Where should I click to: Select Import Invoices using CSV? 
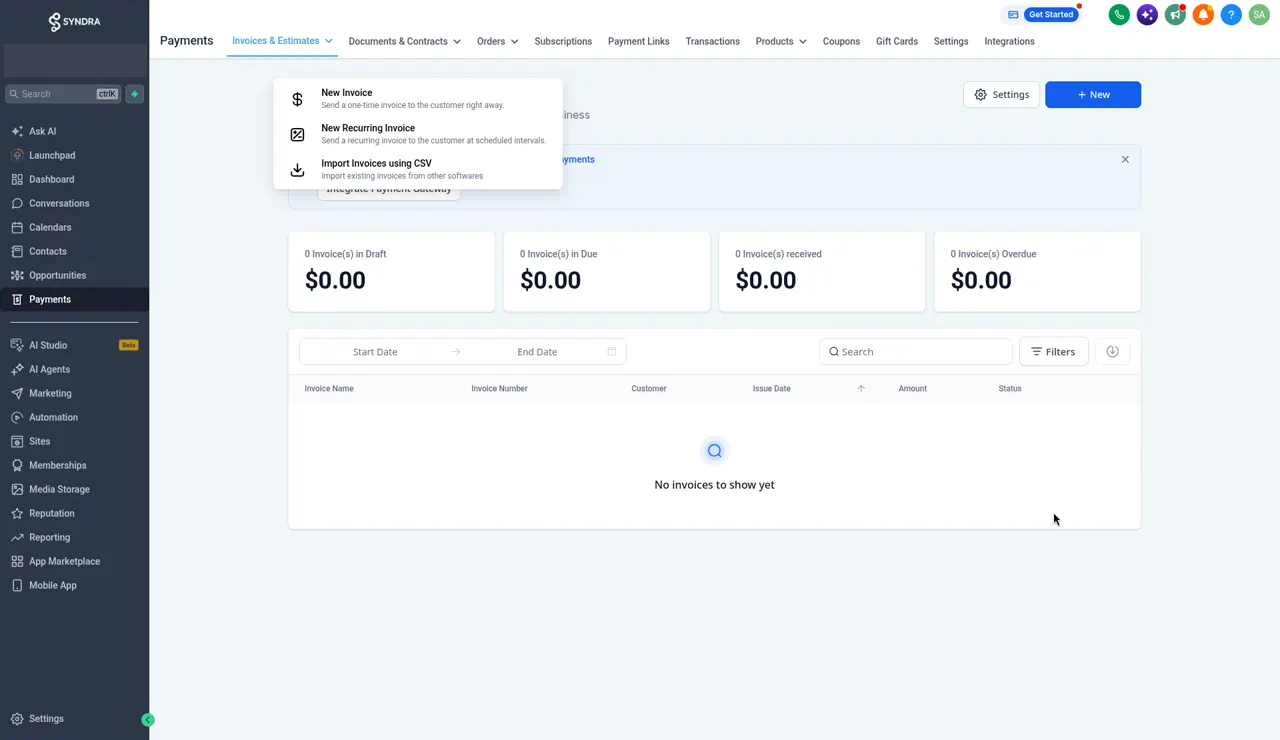(418, 169)
